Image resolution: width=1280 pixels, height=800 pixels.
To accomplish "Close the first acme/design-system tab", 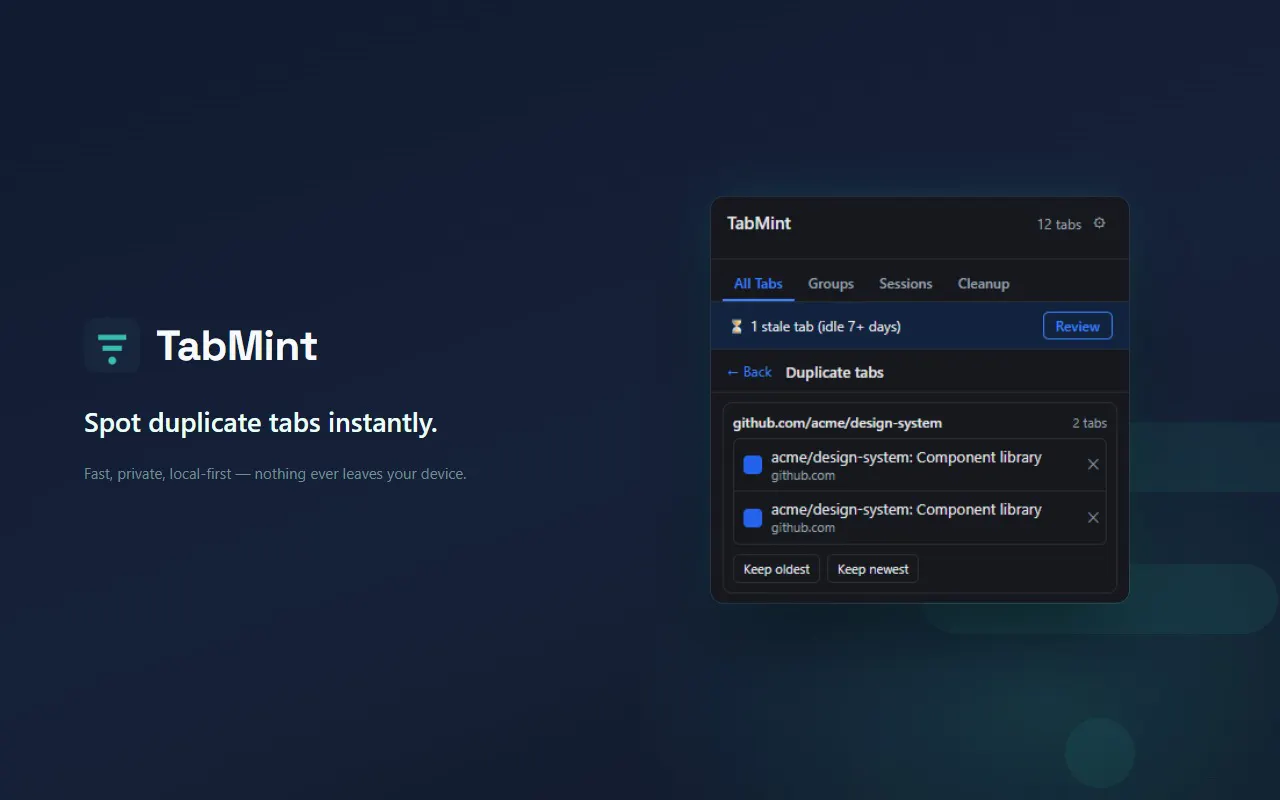I will 1093,464.
